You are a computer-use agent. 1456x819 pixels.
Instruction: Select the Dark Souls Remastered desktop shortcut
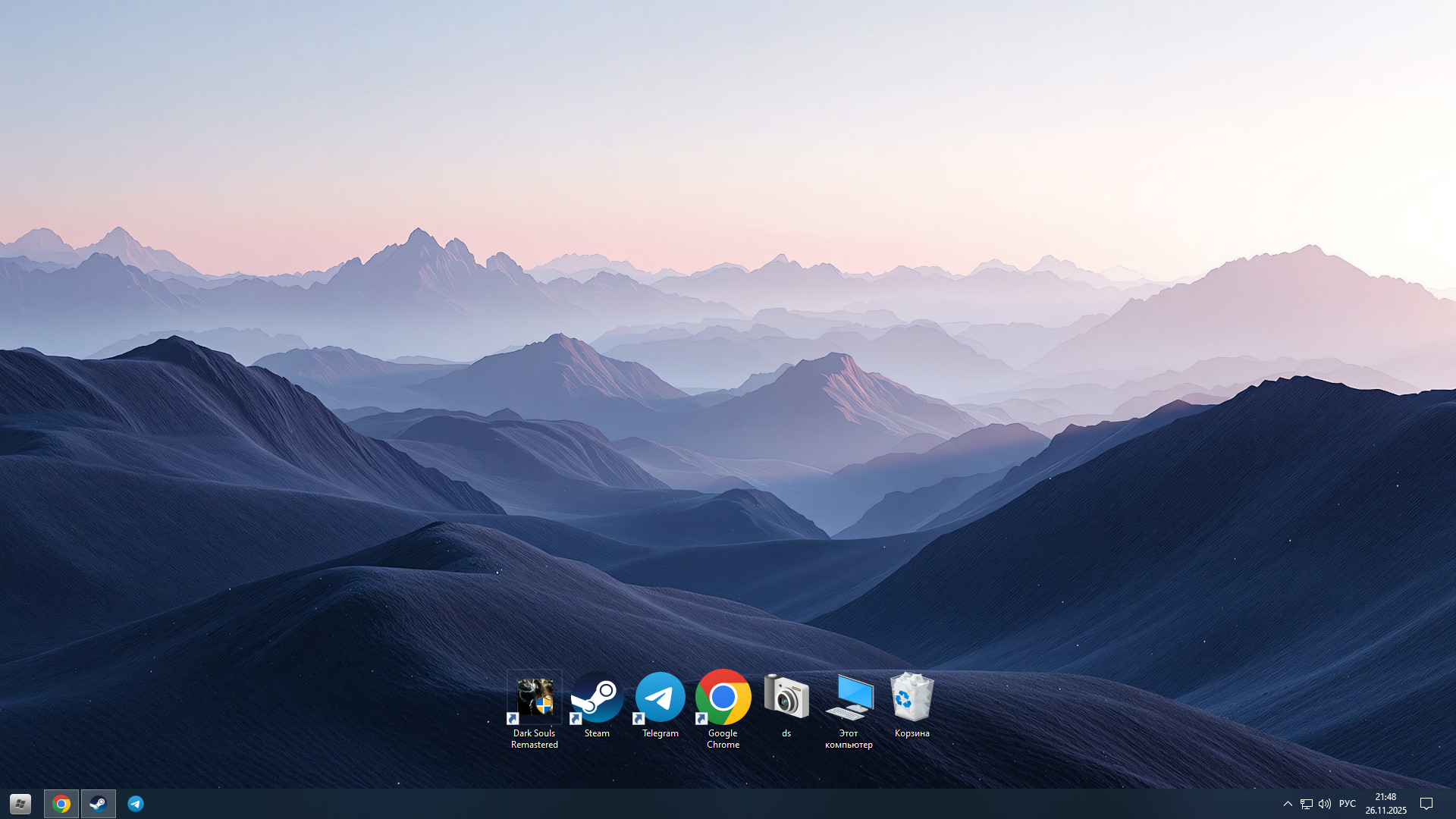click(534, 697)
